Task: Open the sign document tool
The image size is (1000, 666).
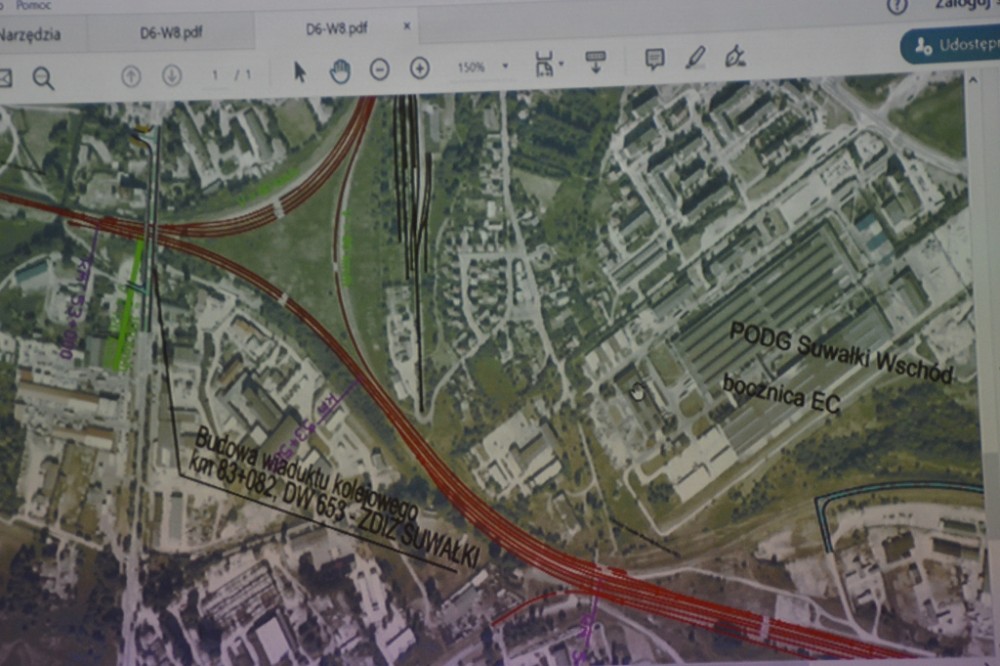Action: [736, 55]
